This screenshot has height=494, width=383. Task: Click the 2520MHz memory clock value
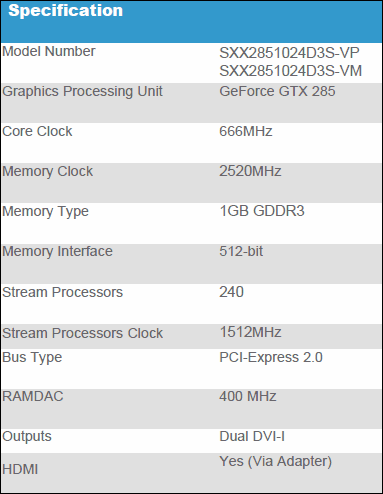click(250, 171)
